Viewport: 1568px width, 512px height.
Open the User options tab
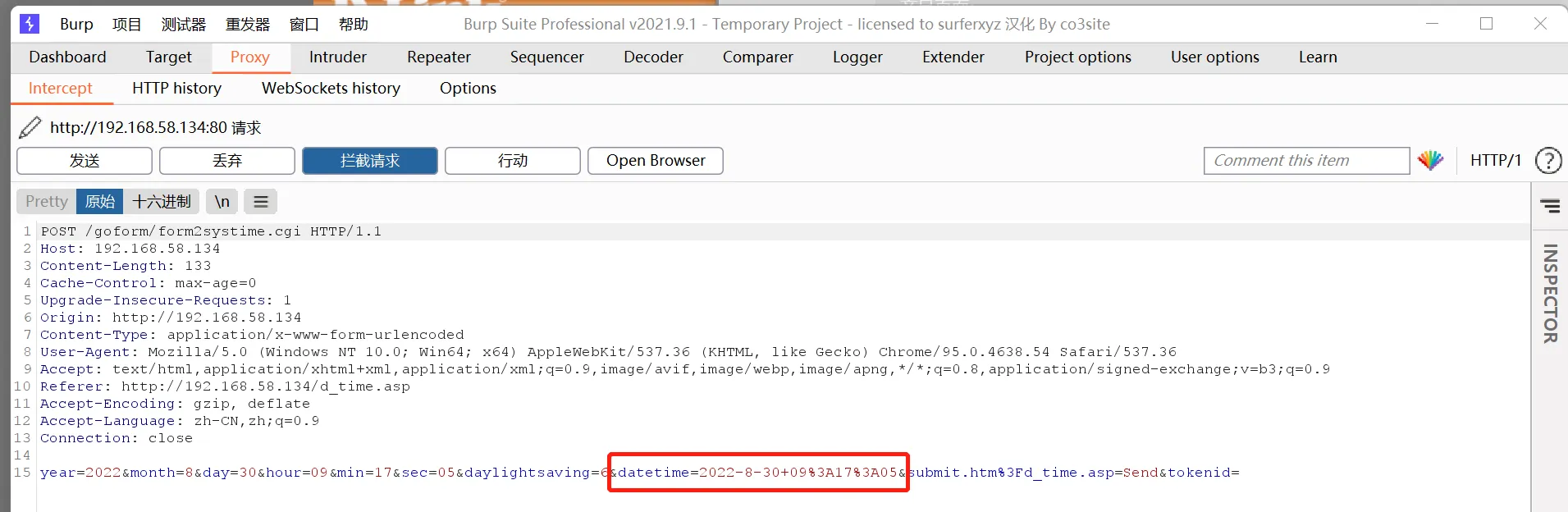point(1214,57)
